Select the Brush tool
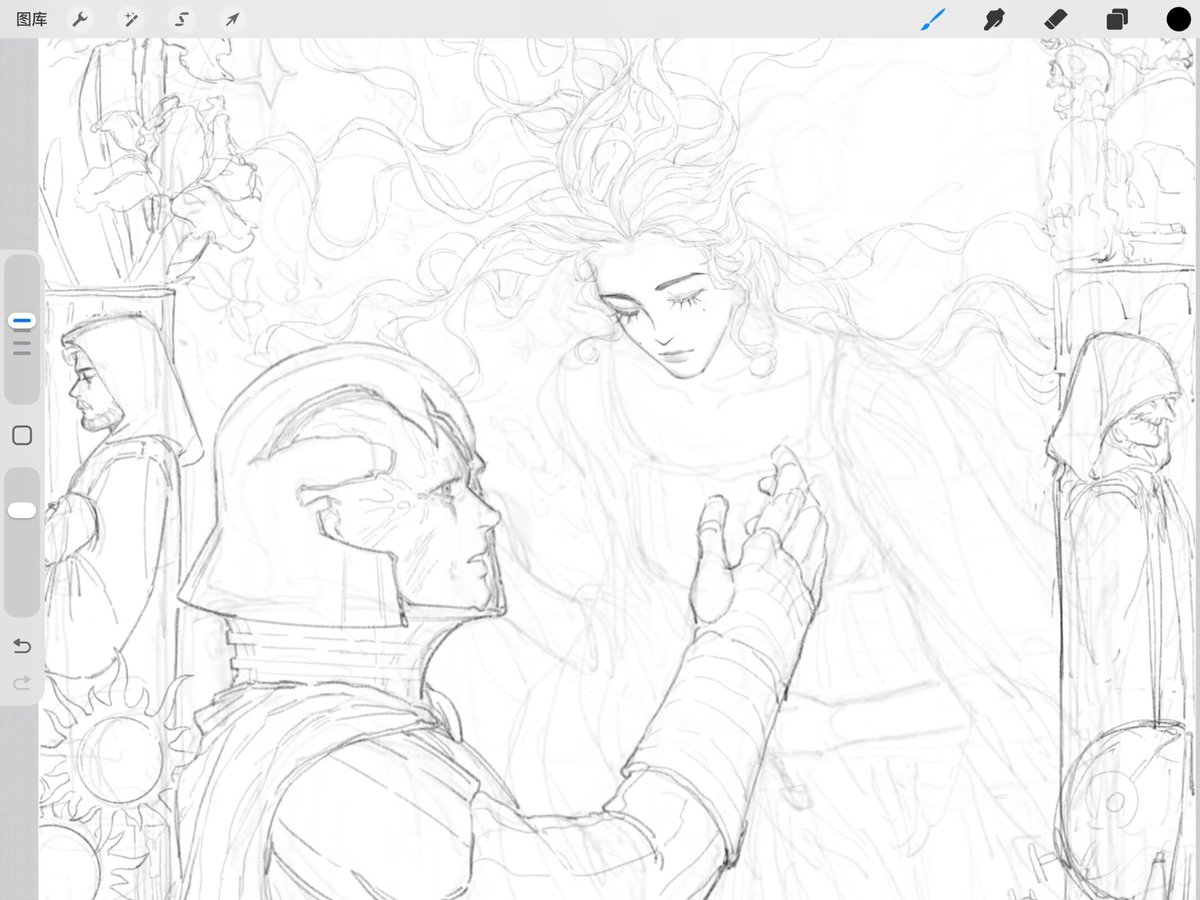 coord(933,19)
